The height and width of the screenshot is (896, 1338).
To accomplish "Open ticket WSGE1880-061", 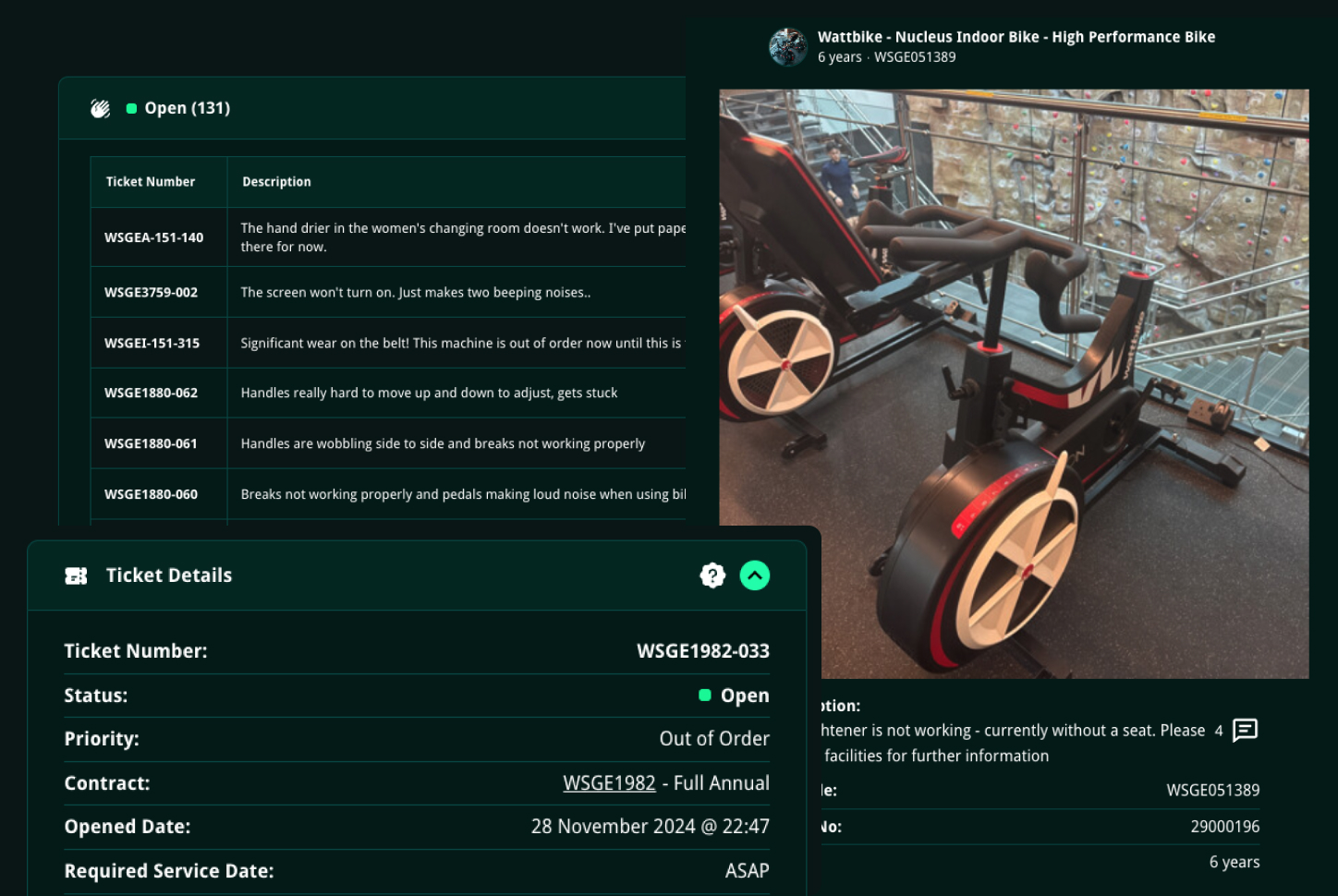I will pos(151,443).
